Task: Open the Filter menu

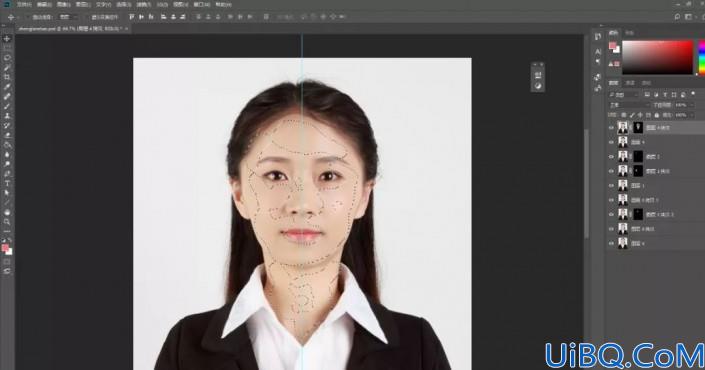Action: tap(143, 4)
